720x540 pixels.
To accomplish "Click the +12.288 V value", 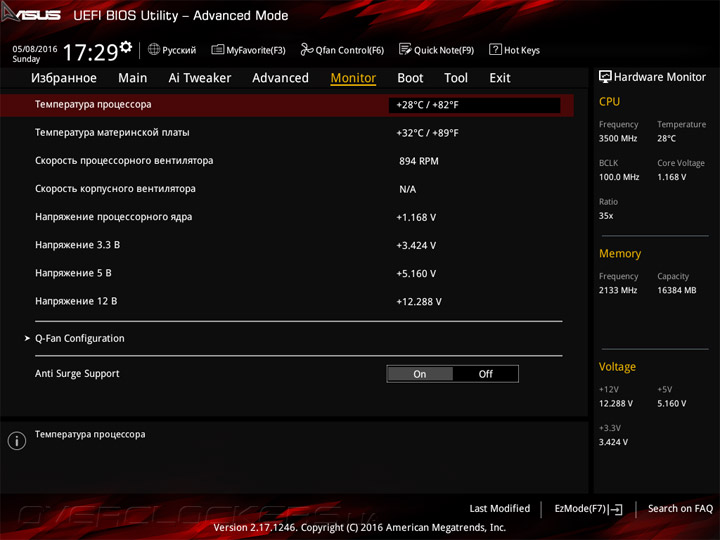I will pyautogui.click(x=419, y=302).
